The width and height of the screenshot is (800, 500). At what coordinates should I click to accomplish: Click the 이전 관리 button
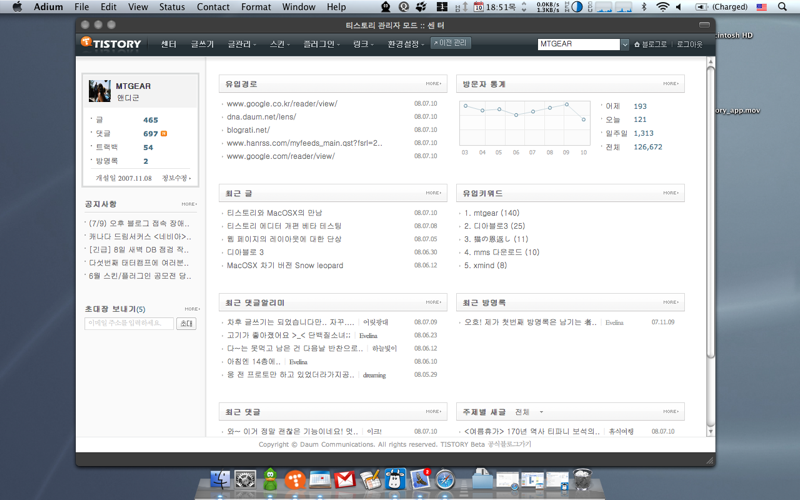pos(451,43)
